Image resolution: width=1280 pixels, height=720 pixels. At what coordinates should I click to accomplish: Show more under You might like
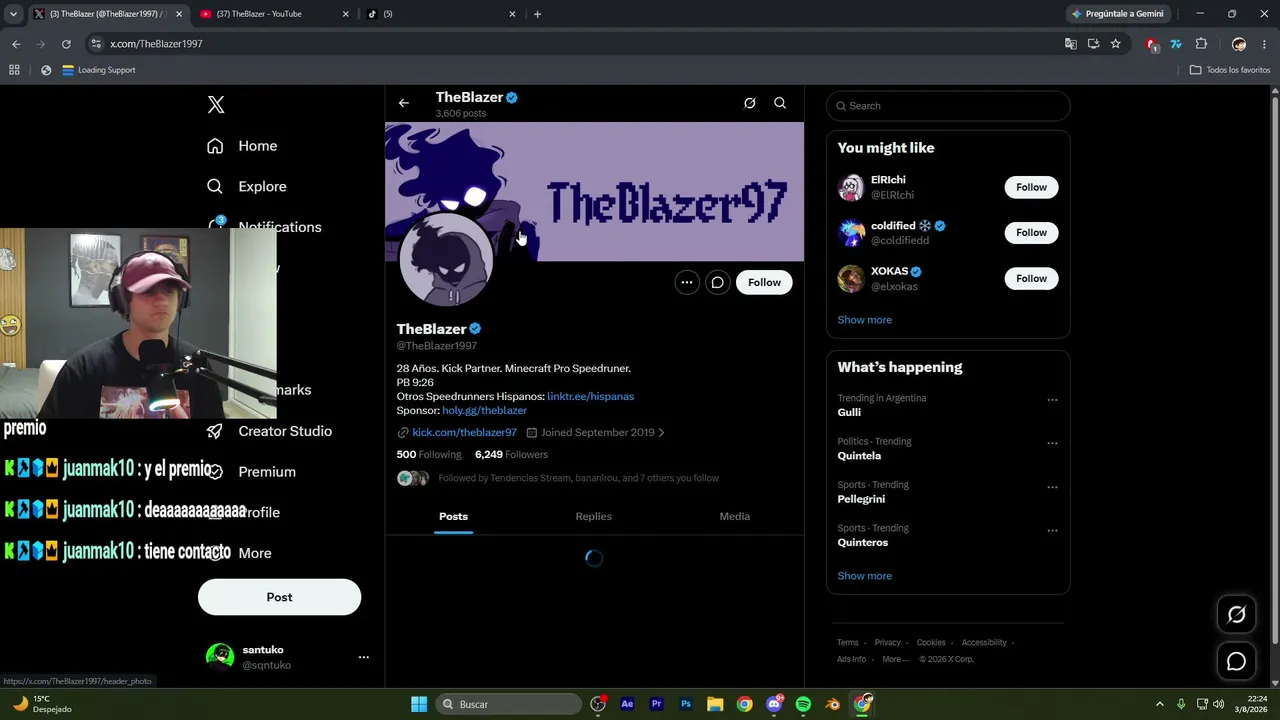pyautogui.click(x=865, y=320)
